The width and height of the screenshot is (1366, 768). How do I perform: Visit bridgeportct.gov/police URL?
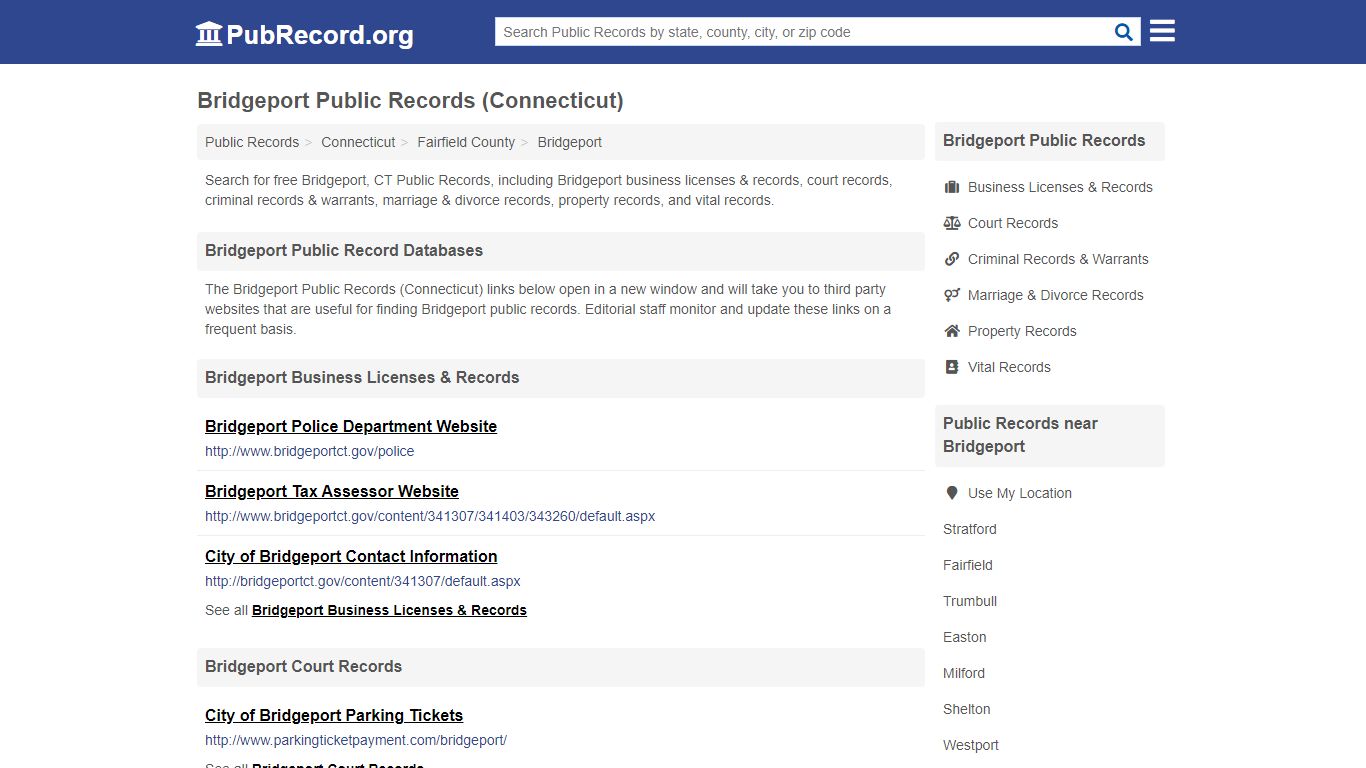[x=310, y=451]
